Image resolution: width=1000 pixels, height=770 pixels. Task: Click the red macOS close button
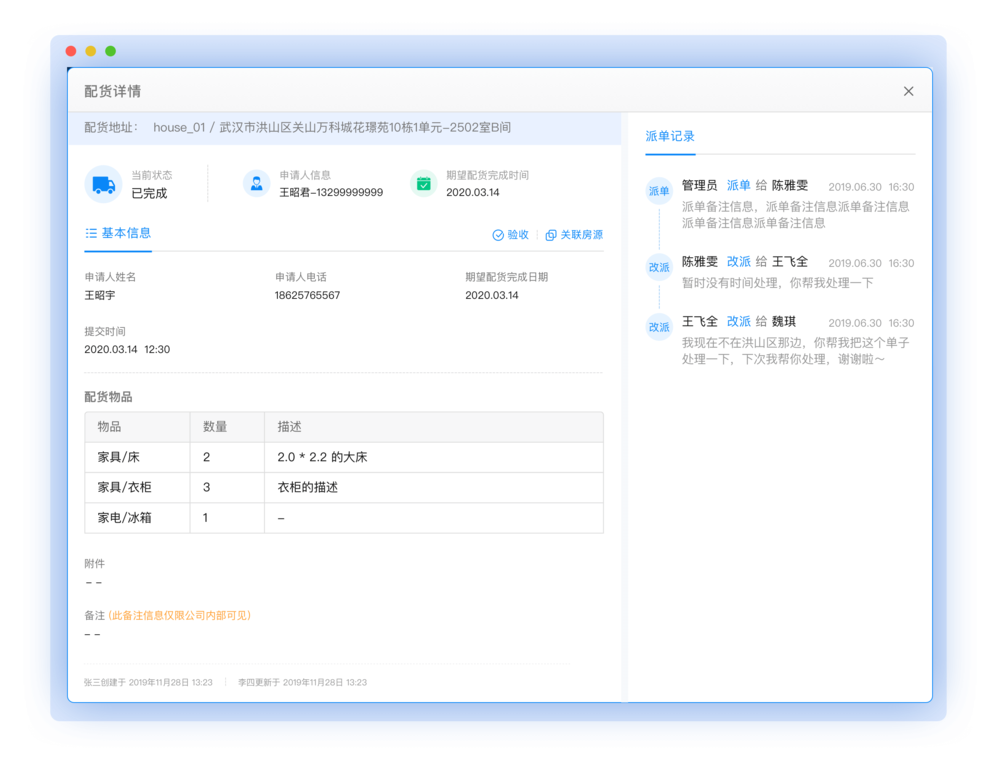point(71,51)
